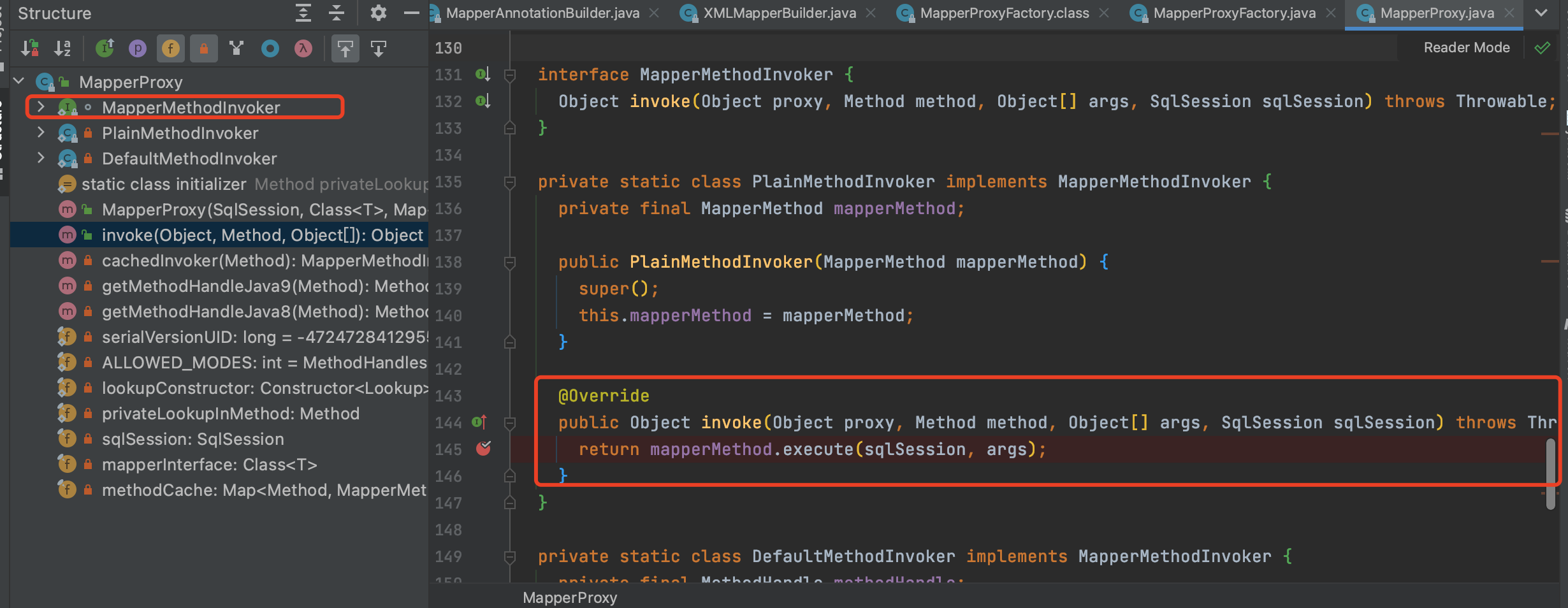Sort structure by visibility
Viewport: 1568px width, 608px height.
point(30,48)
